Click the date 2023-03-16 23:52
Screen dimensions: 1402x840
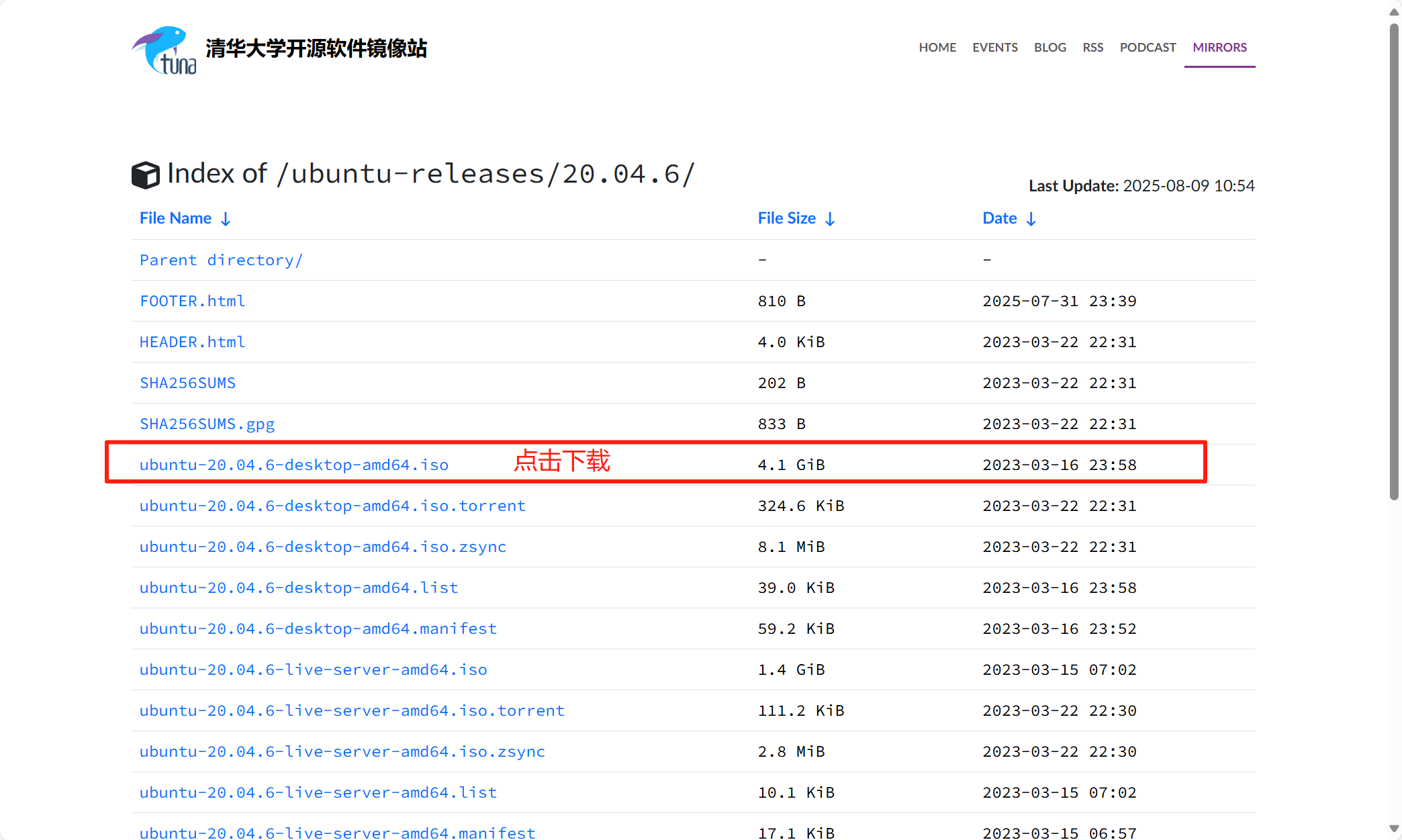1060,629
